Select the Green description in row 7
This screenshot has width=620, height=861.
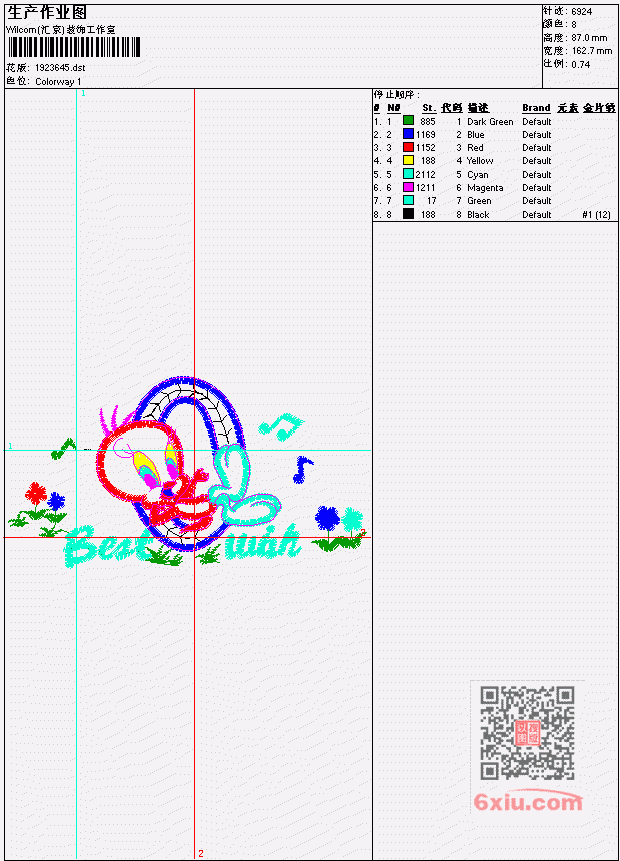click(479, 201)
